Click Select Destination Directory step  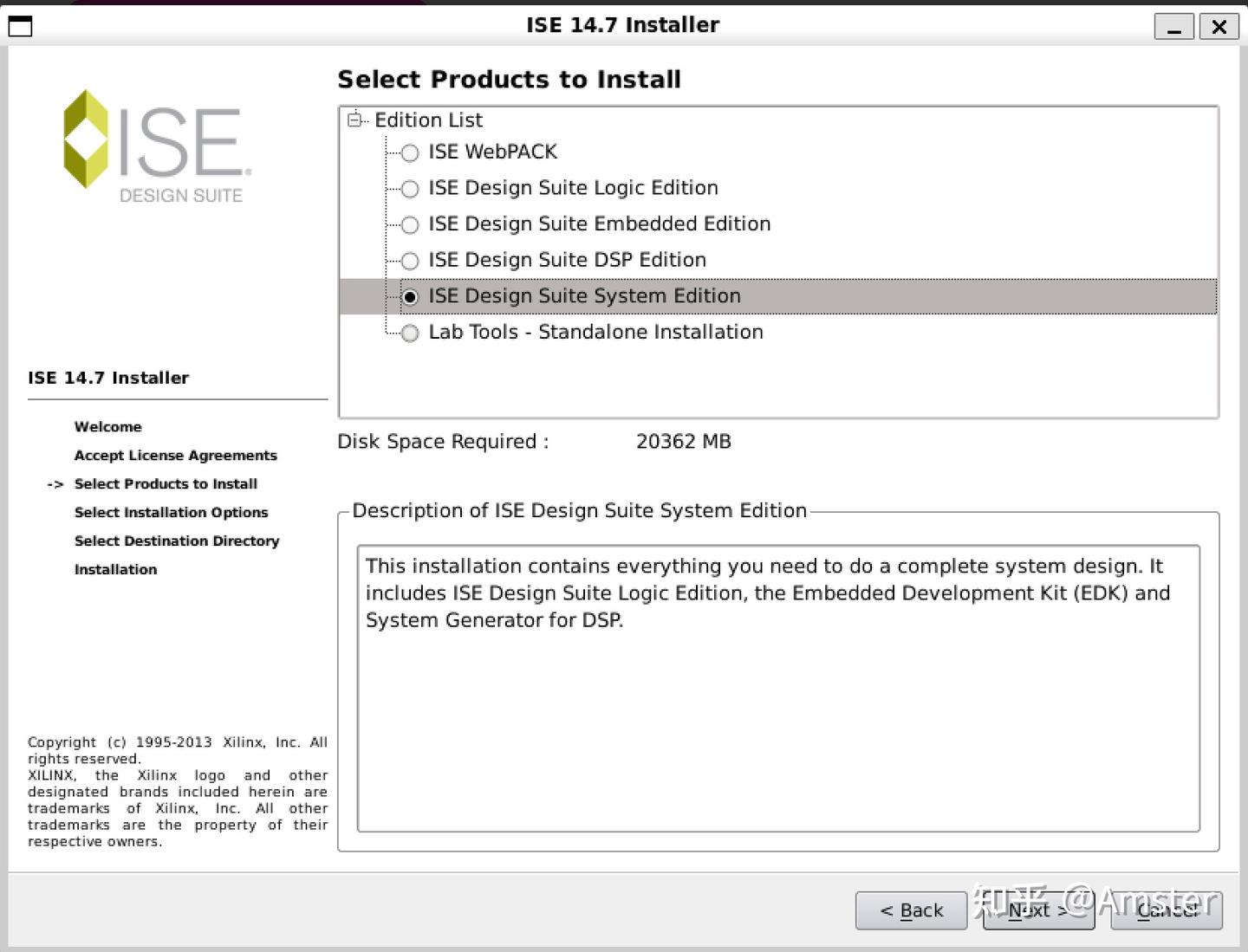click(x=177, y=541)
